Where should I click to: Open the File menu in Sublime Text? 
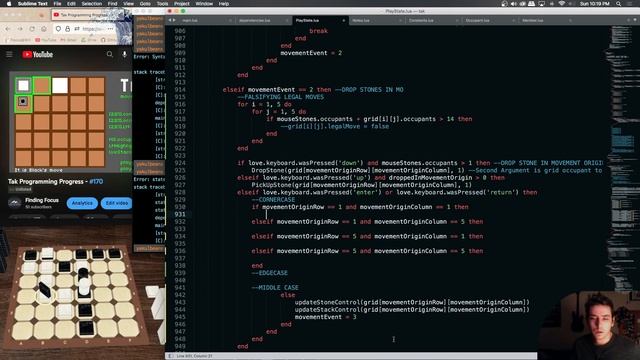click(x=58, y=4)
